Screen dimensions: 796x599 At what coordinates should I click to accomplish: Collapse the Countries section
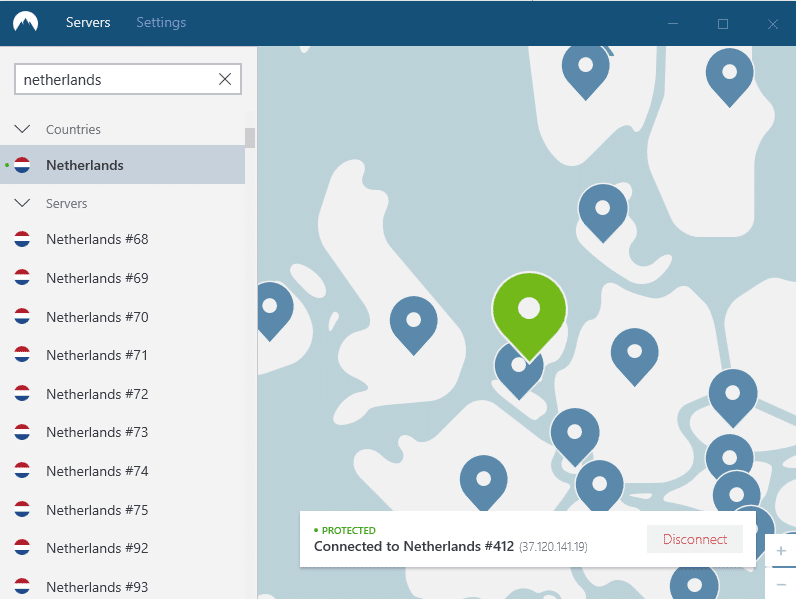tap(22, 129)
